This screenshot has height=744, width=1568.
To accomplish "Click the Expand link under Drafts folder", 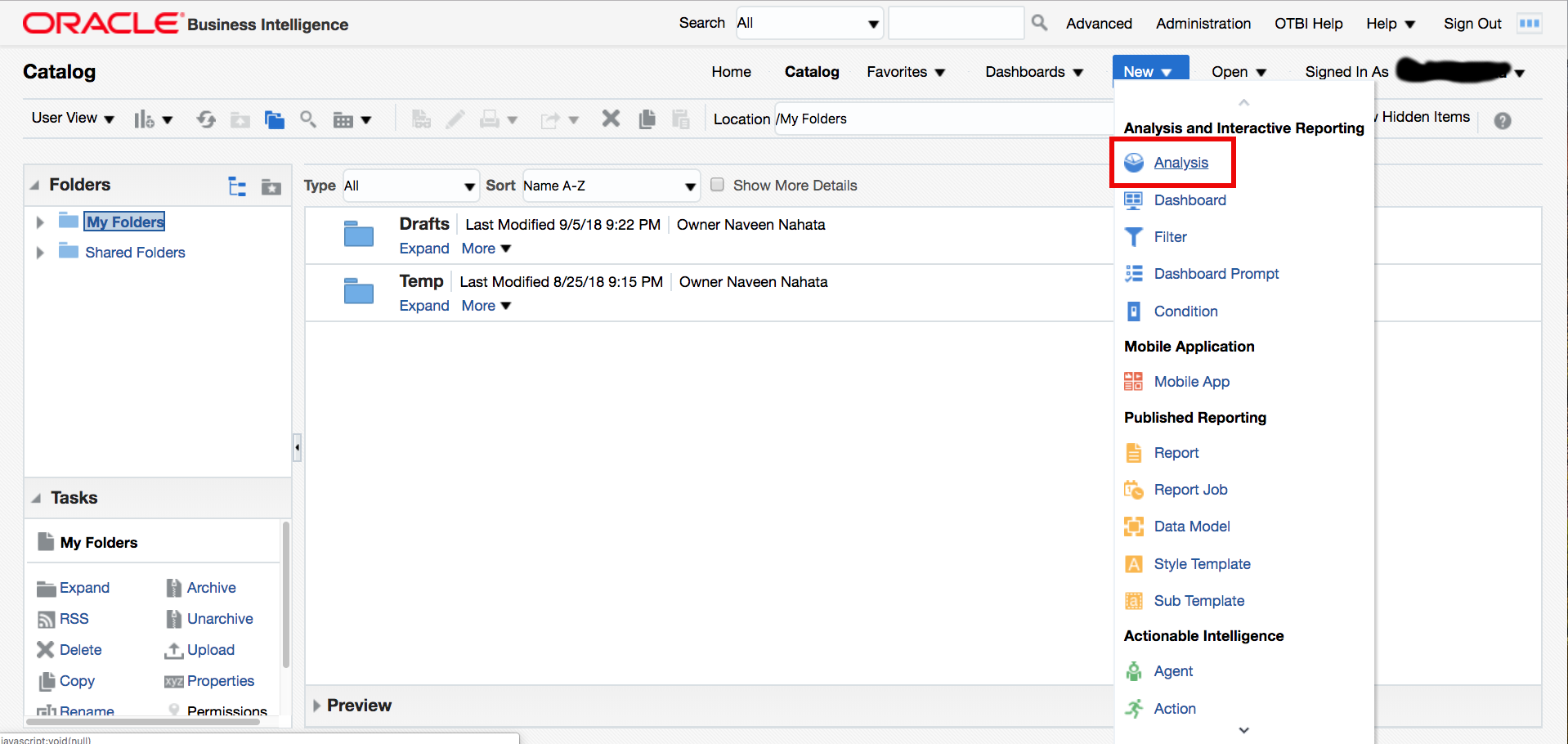I will 423,249.
